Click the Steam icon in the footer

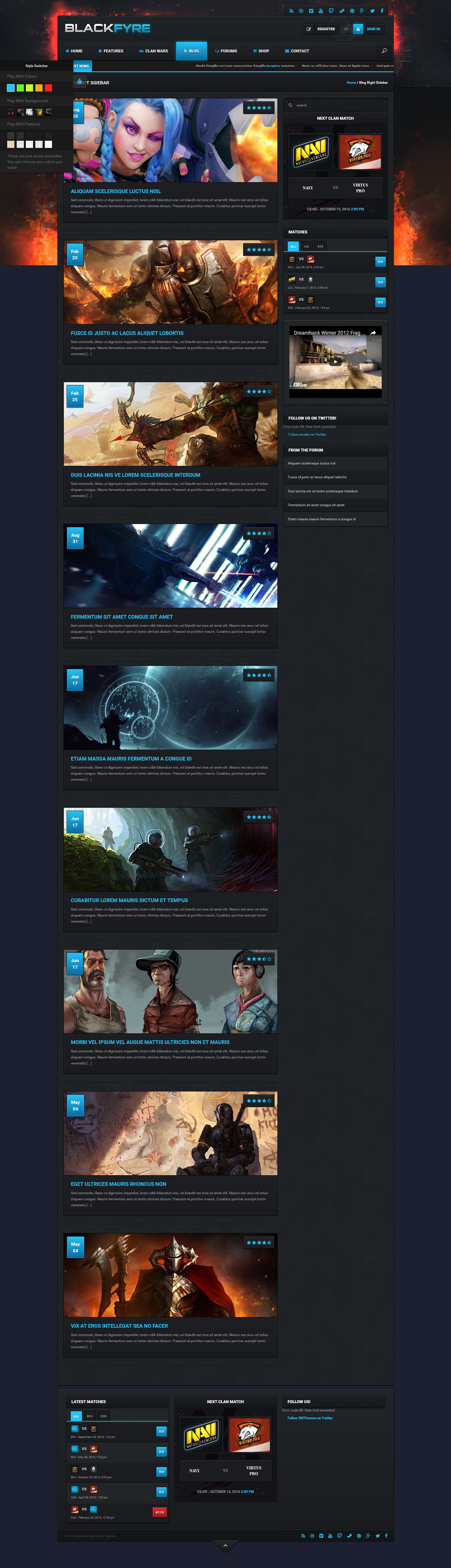pyautogui.click(x=350, y=1536)
